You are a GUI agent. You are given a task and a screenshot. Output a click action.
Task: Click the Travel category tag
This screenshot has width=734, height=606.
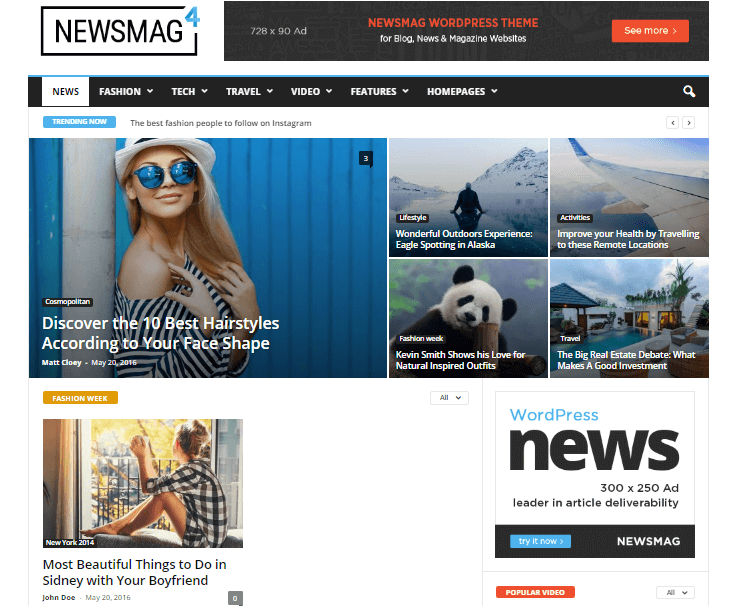point(570,338)
